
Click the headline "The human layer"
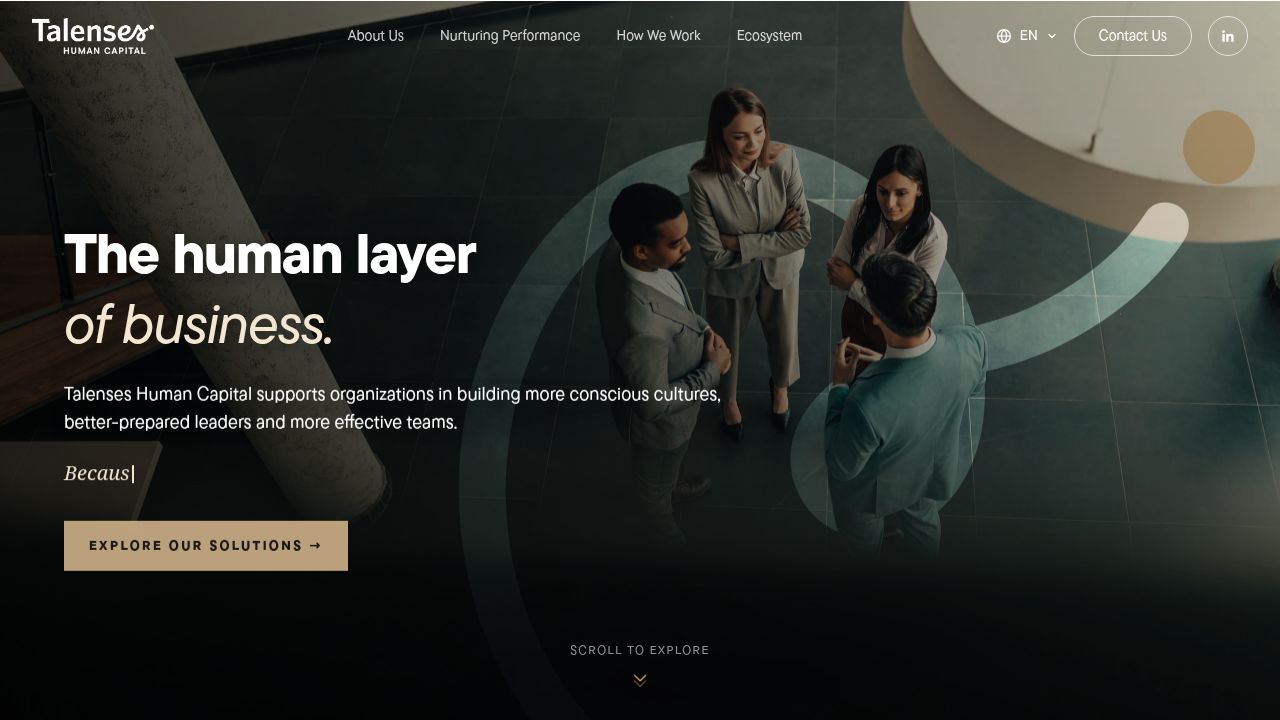click(270, 254)
